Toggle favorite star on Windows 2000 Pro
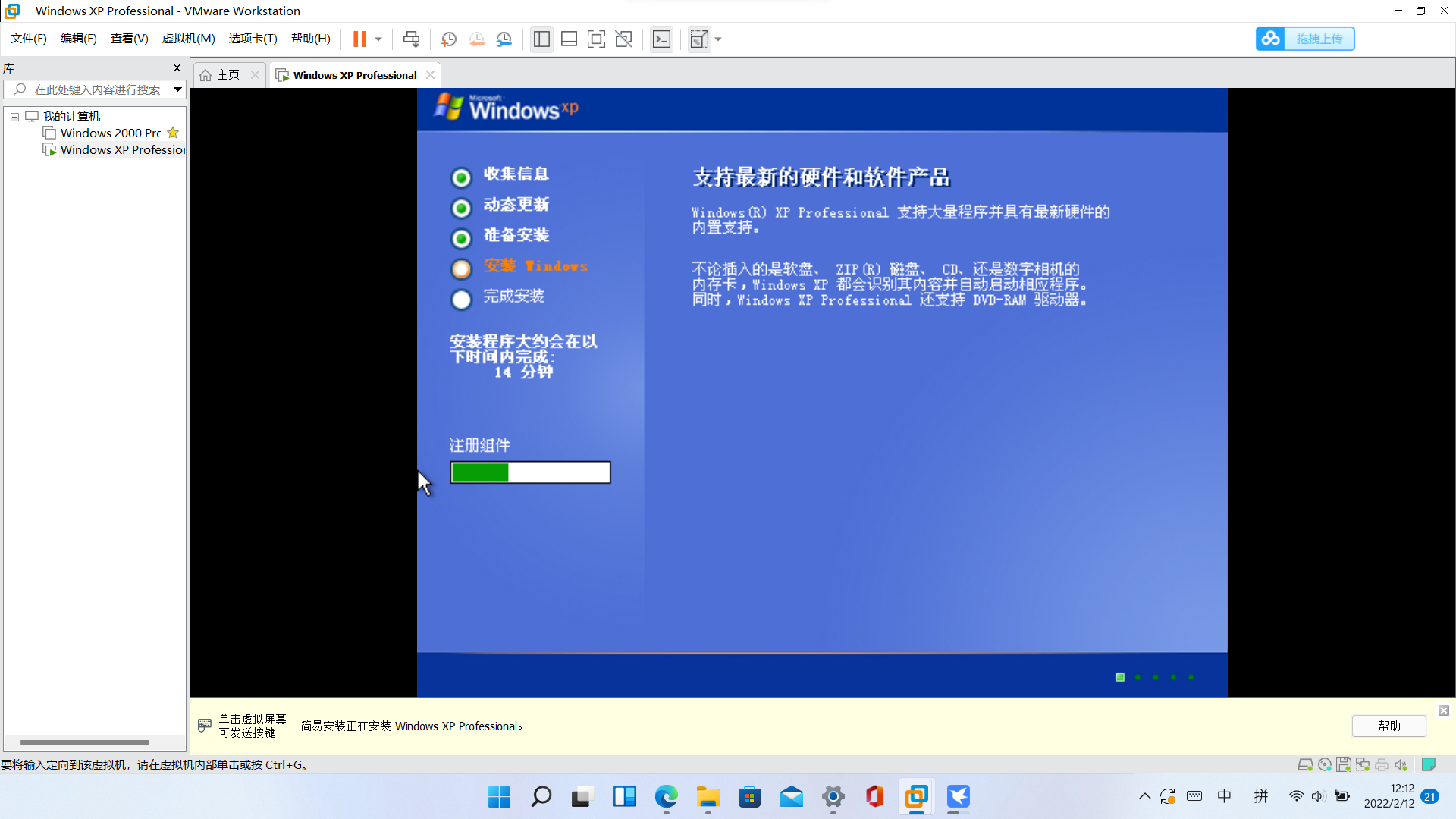The height and width of the screenshot is (819, 1456). [173, 133]
